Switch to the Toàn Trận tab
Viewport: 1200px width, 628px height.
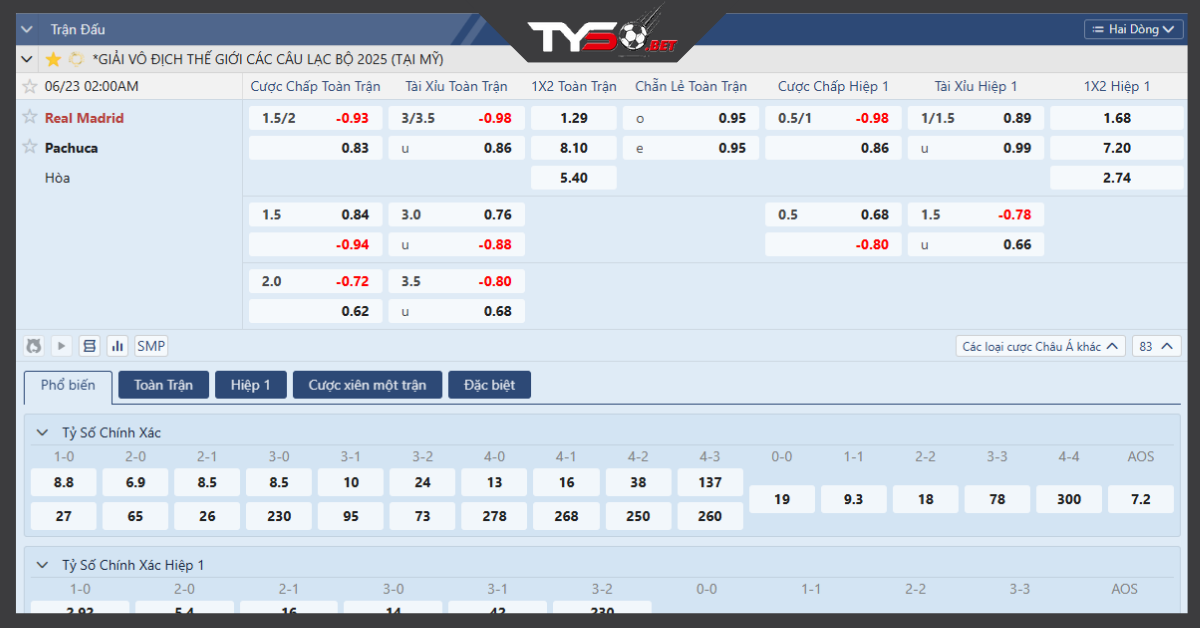(164, 385)
